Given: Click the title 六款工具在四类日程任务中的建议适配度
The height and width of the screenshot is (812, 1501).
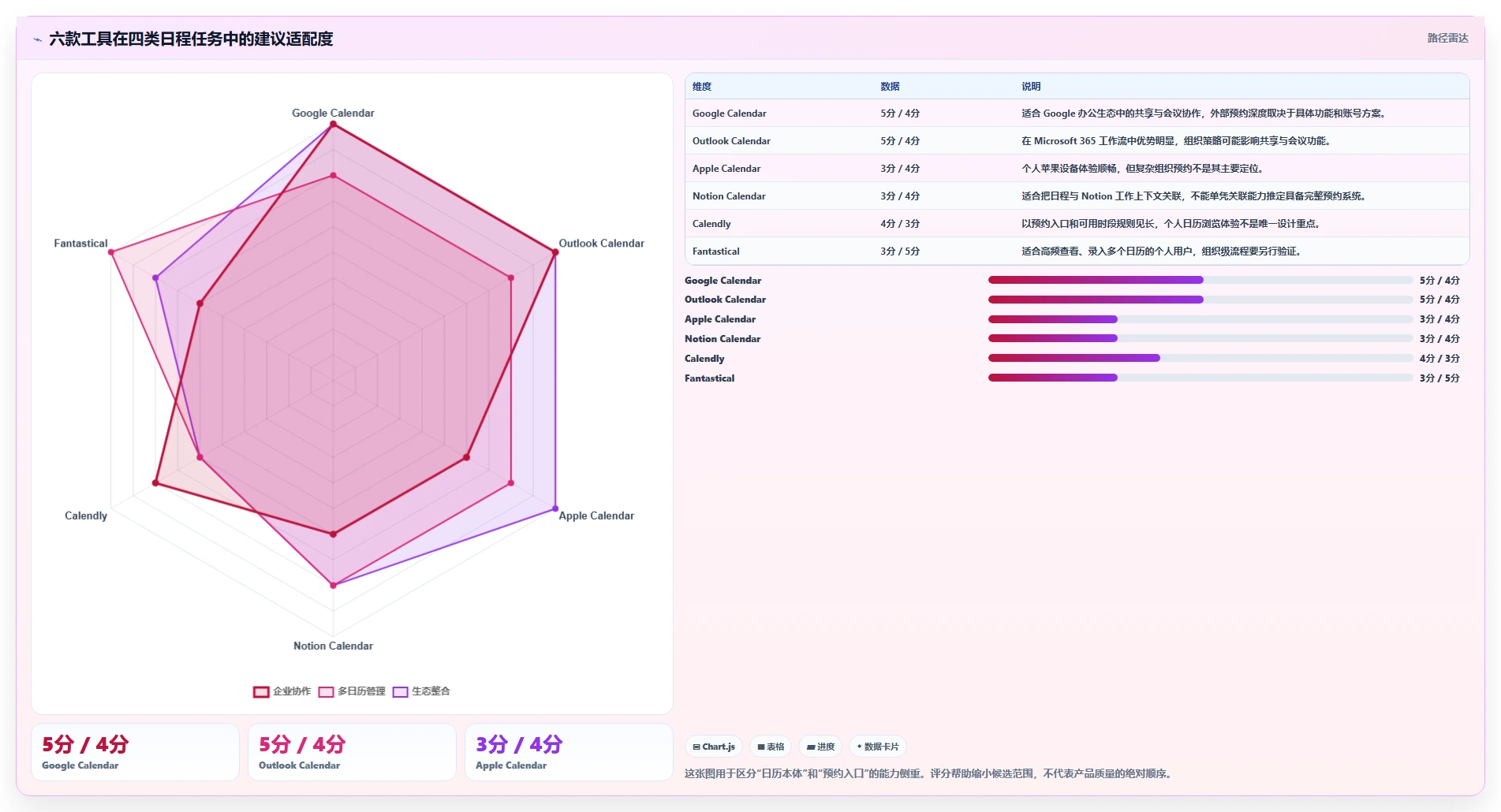Looking at the screenshot, I should 191,39.
